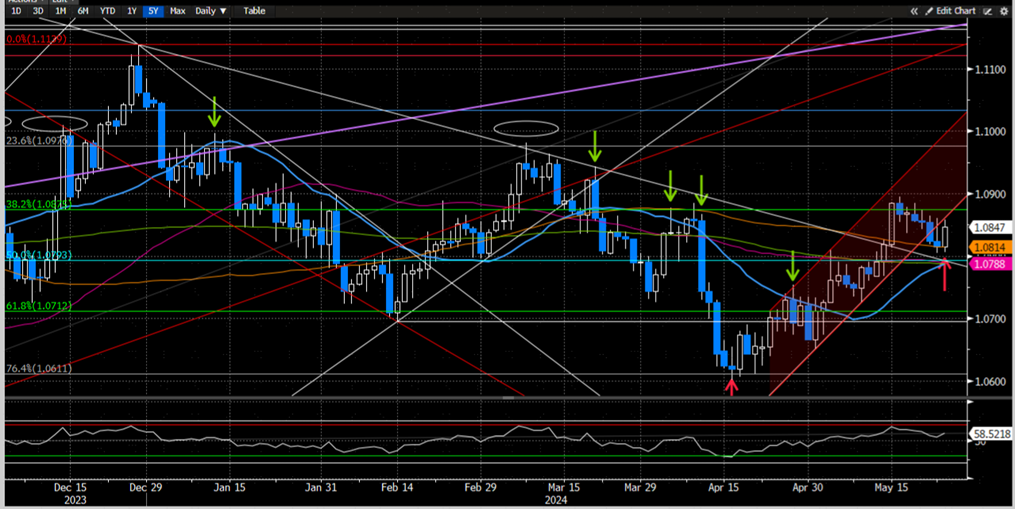The height and width of the screenshot is (509, 1015).
Task: Choose the YTD range
Action: [x=107, y=11]
